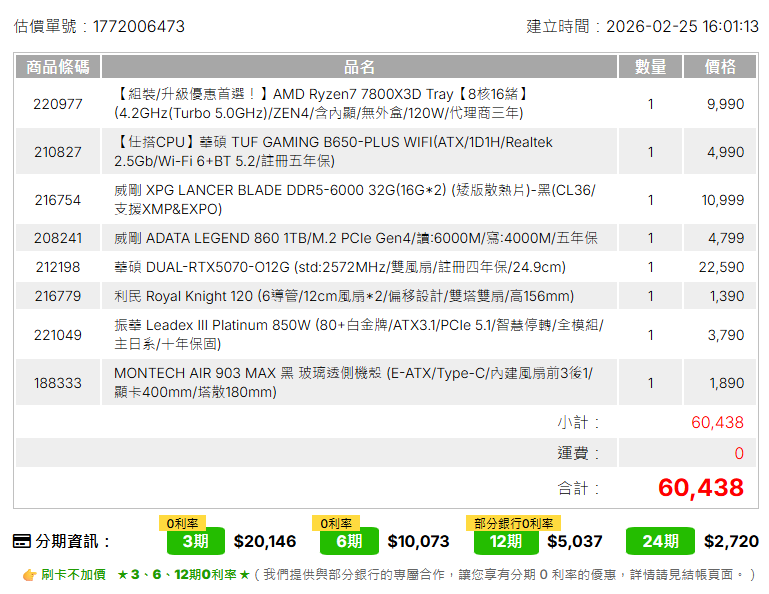Click the 運費 shipping value 0
The height and width of the screenshot is (594, 769).
pyautogui.click(x=739, y=453)
